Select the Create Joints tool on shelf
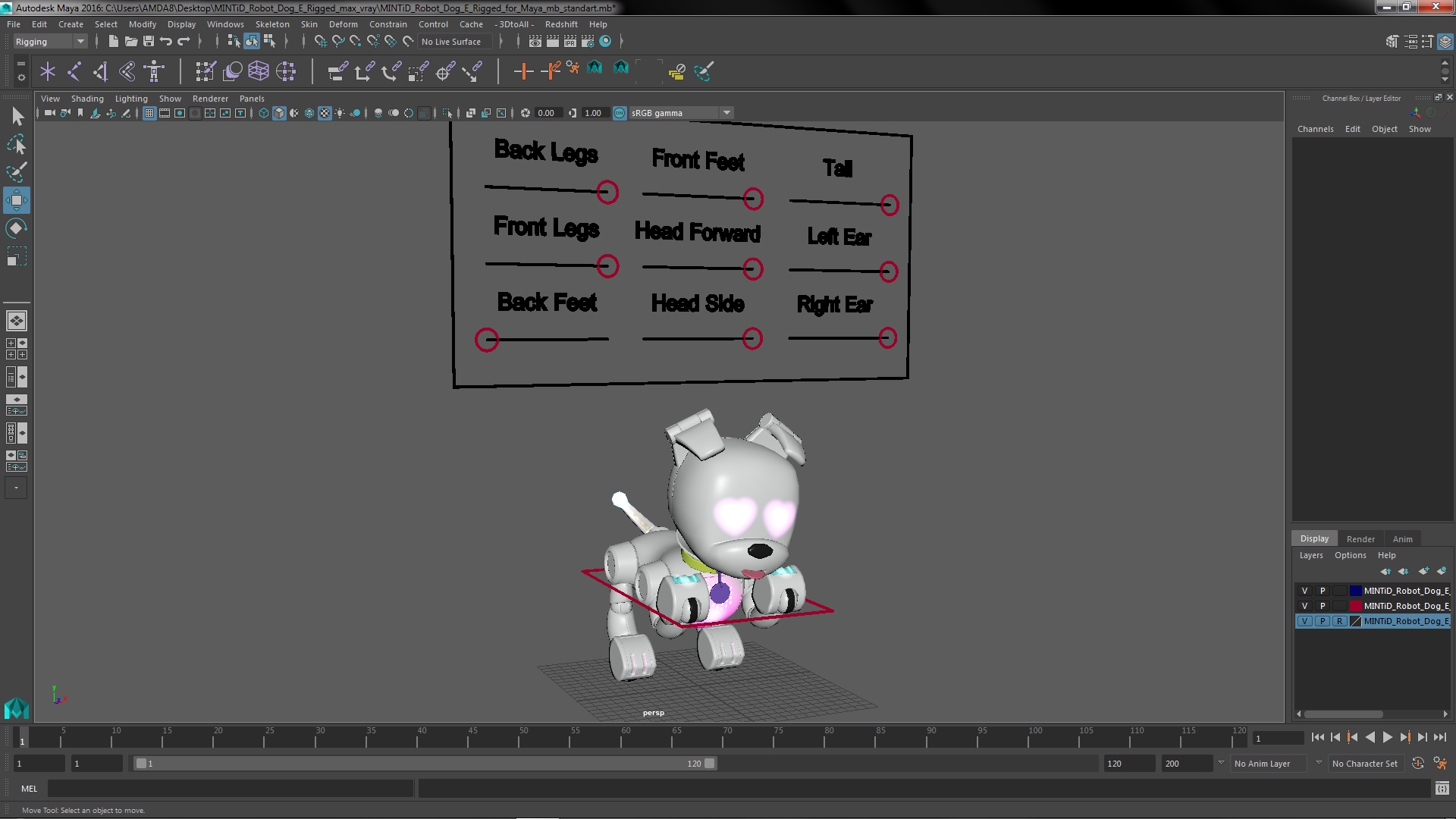The height and width of the screenshot is (819, 1456). pos(74,72)
